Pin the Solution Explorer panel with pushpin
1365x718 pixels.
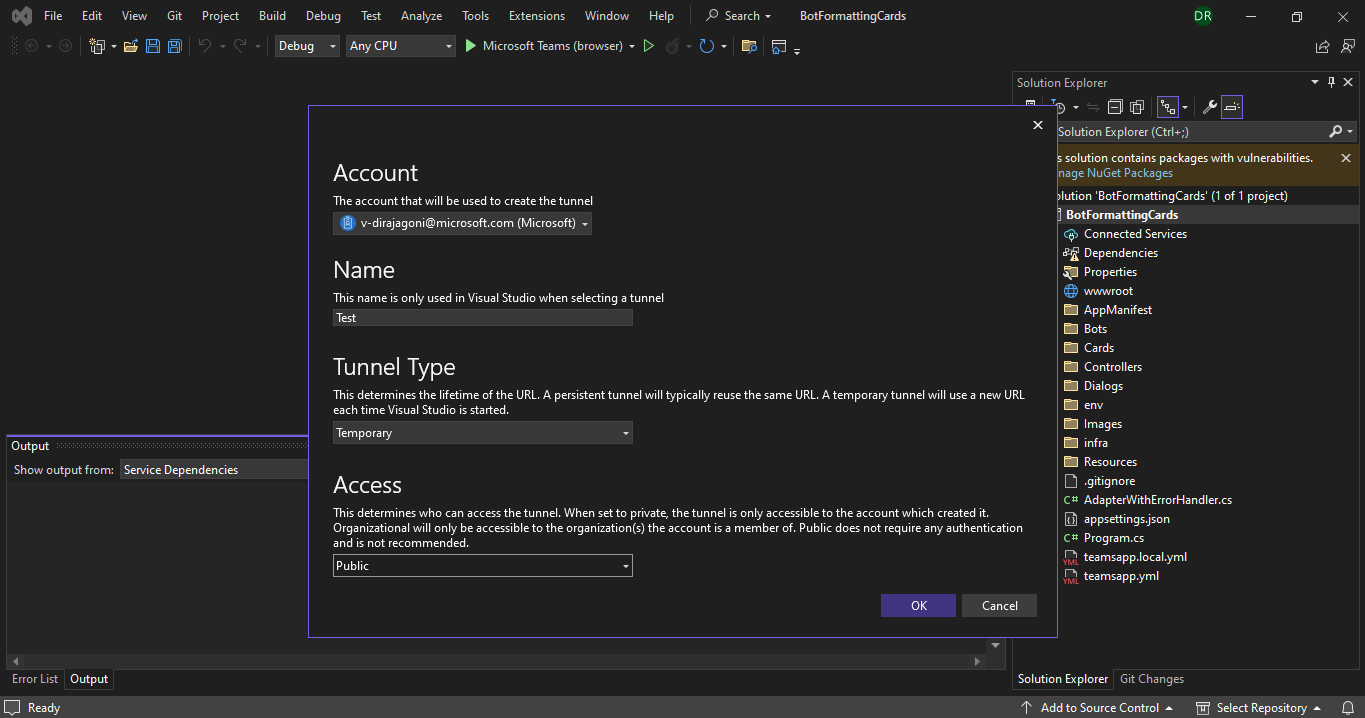pos(1331,83)
